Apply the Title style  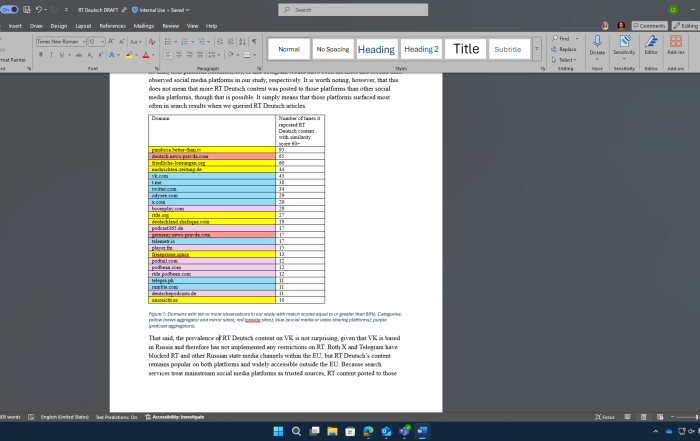coord(466,49)
